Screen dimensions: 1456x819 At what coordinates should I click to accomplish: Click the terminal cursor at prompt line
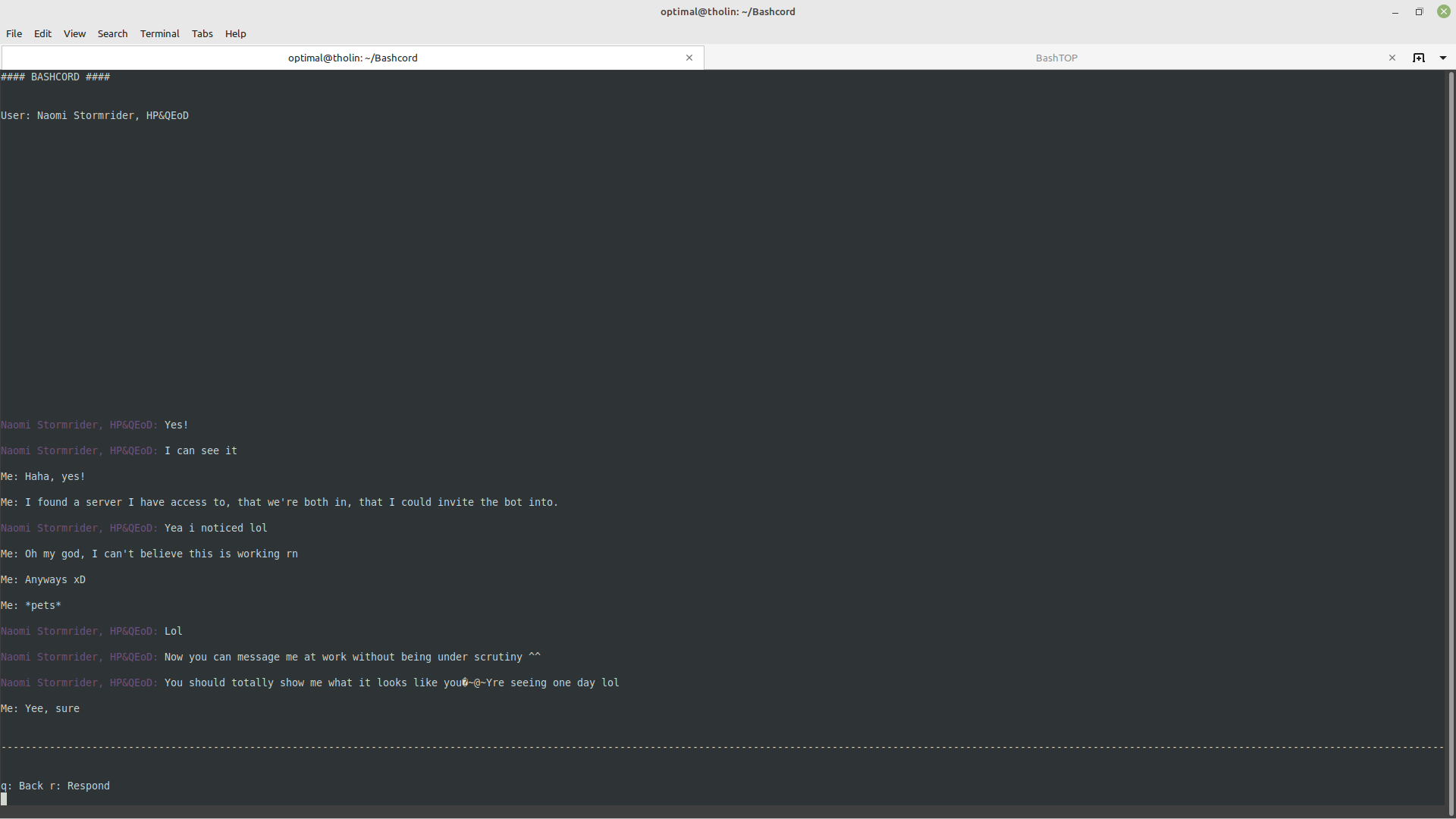tap(4, 799)
